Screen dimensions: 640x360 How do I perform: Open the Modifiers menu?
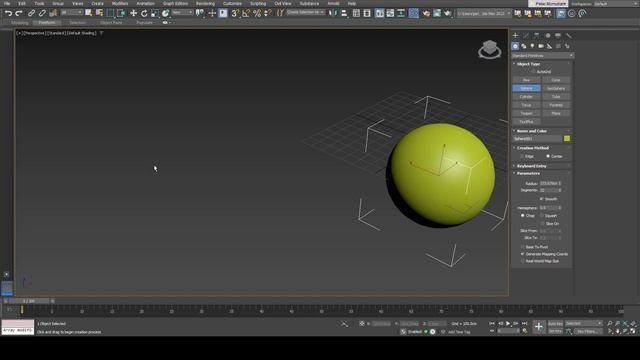(x=120, y=4)
